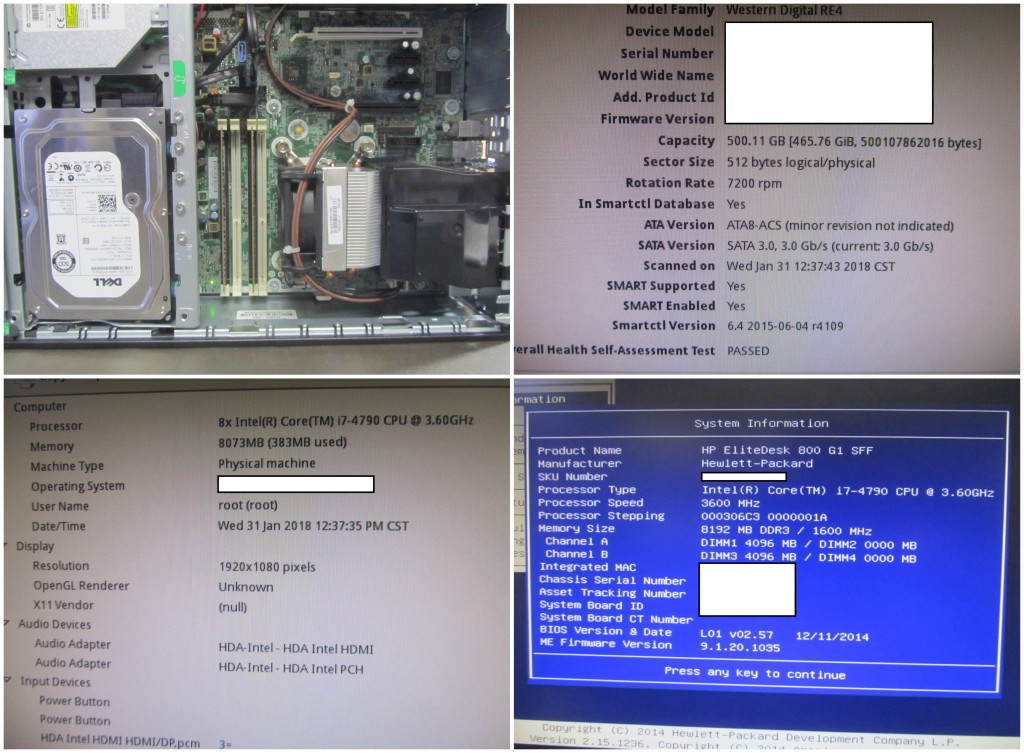Click the '3600 MHz' processor speed value

(x=730, y=503)
